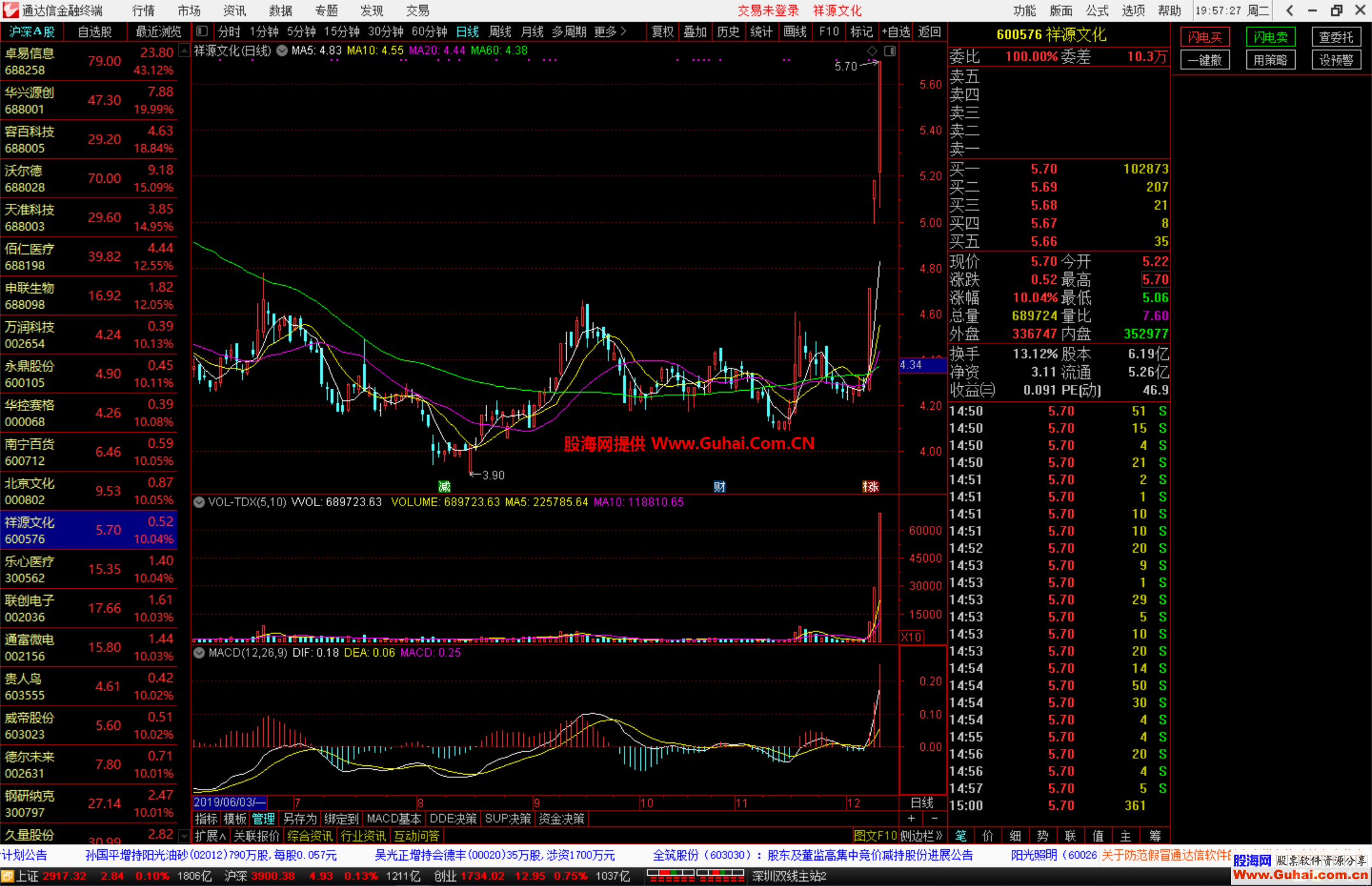Click the server status icon in the status bar
This screenshot has width=1372, height=886.
tap(7, 876)
